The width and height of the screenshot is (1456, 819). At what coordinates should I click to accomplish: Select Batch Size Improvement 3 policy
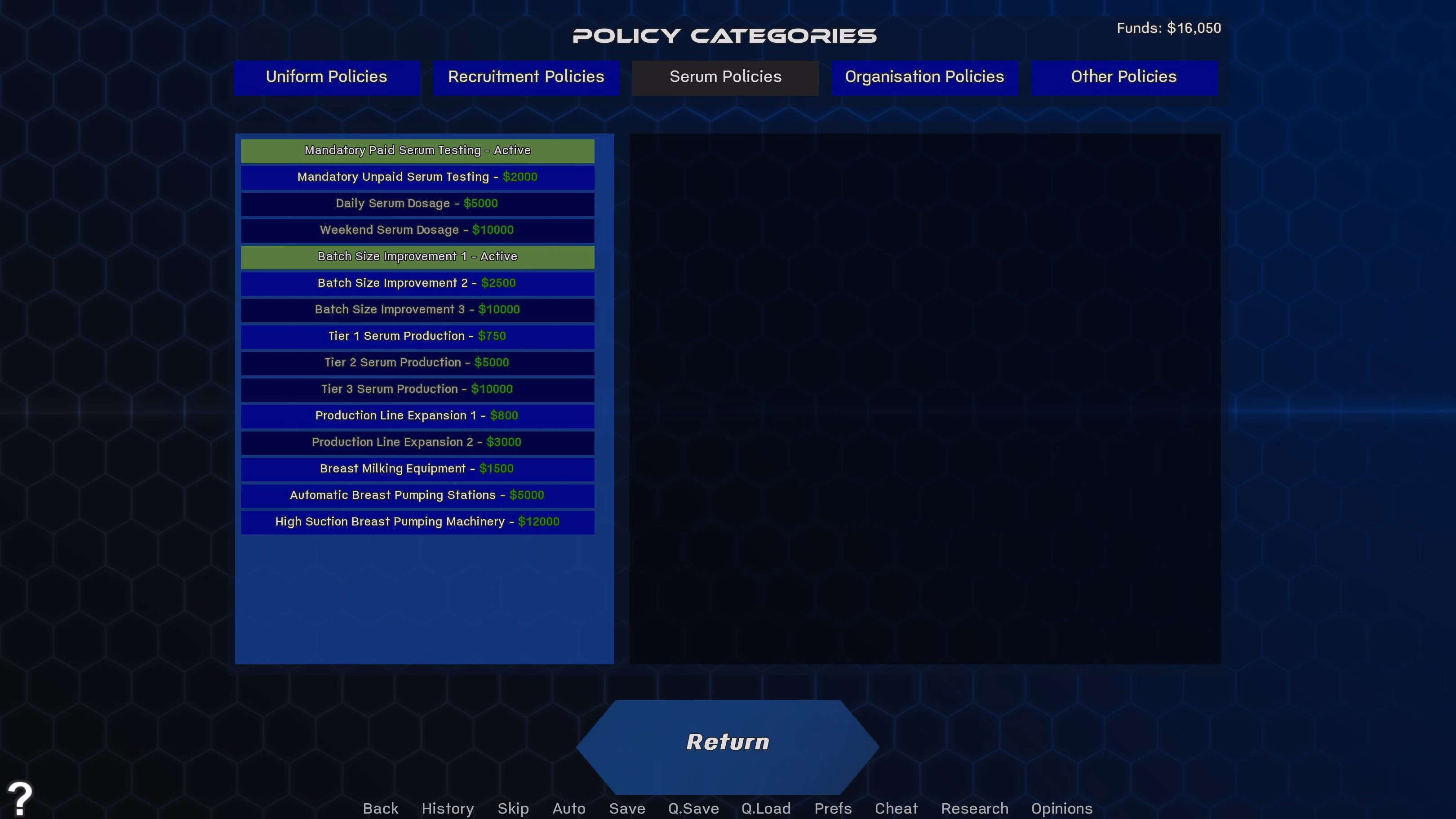pyautogui.click(x=417, y=310)
